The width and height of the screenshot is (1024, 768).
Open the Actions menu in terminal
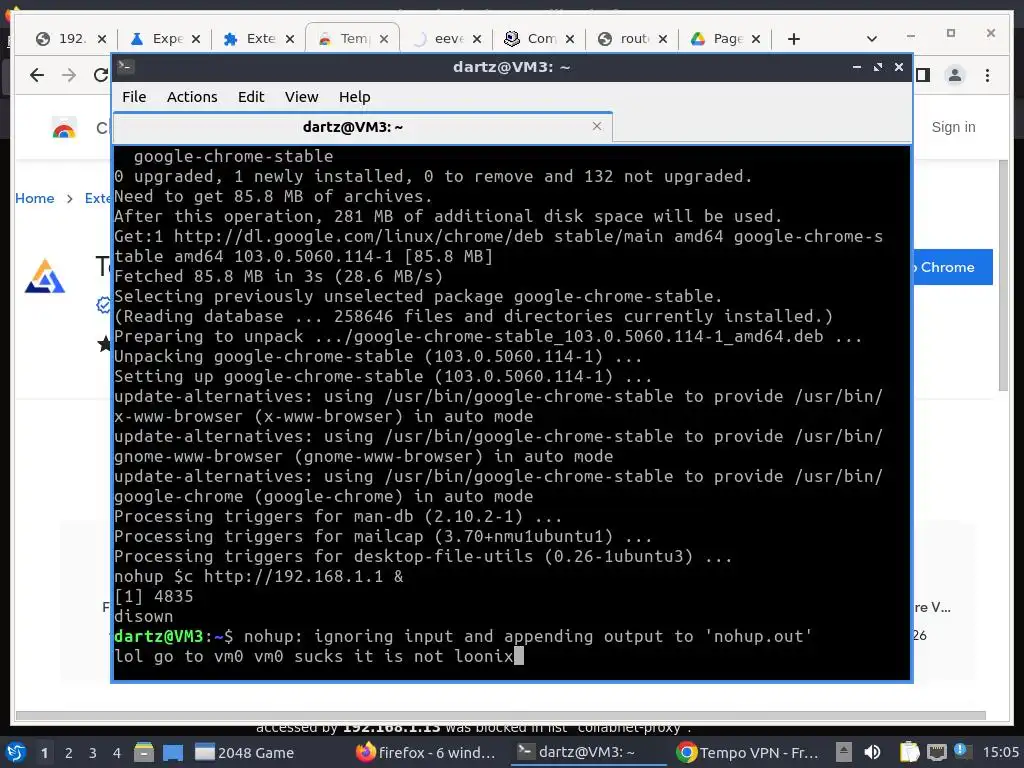(192, 97)
